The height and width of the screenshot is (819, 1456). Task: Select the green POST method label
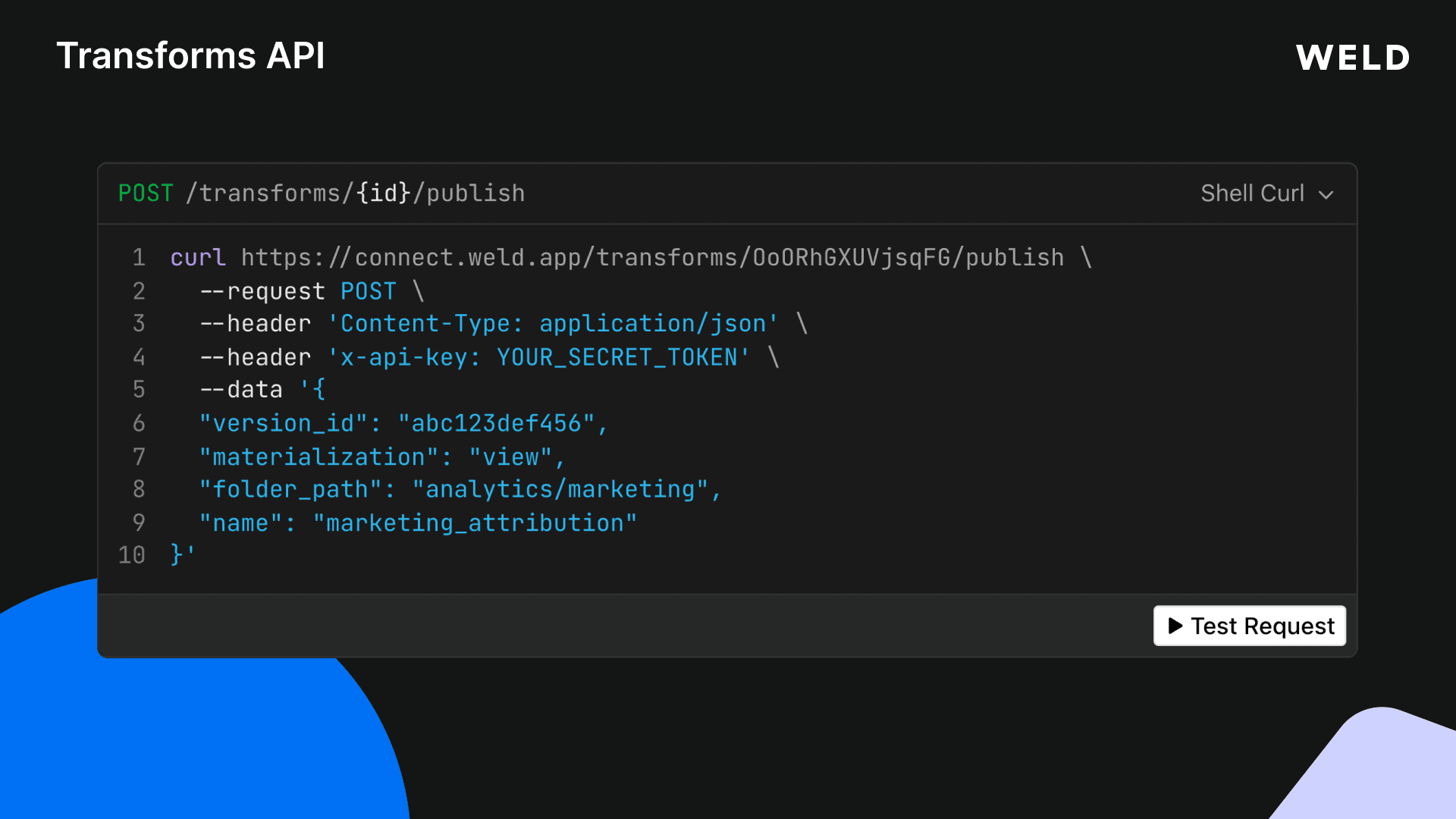pos(146,193)
